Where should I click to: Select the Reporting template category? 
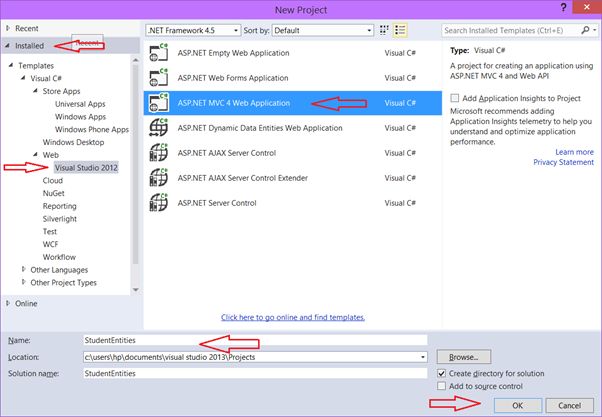point(60,206)
